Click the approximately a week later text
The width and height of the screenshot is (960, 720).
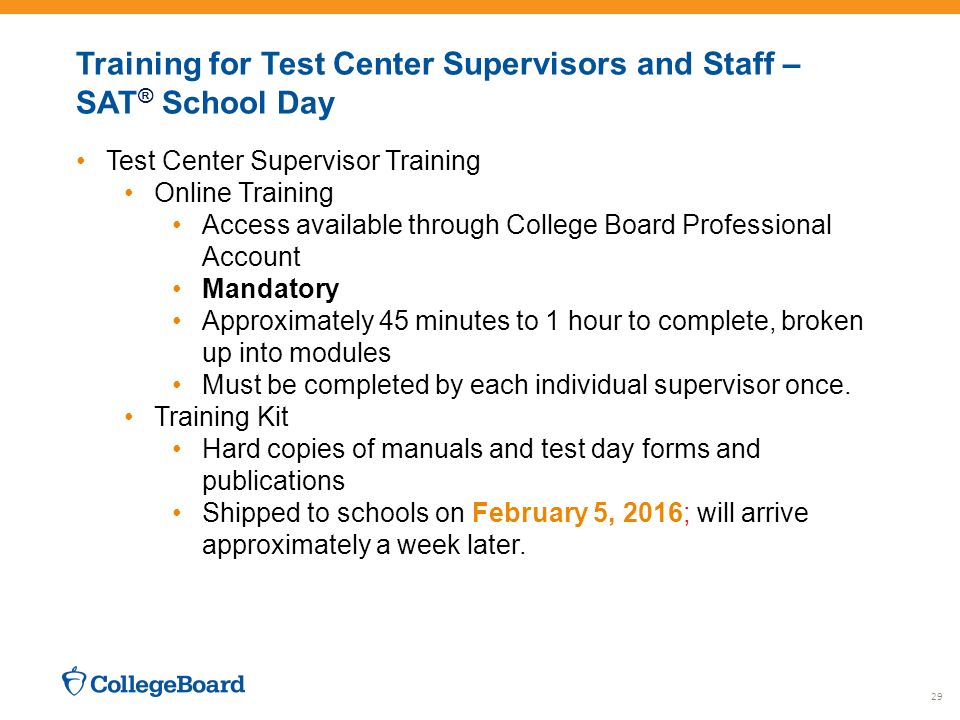tap(364, 545)
